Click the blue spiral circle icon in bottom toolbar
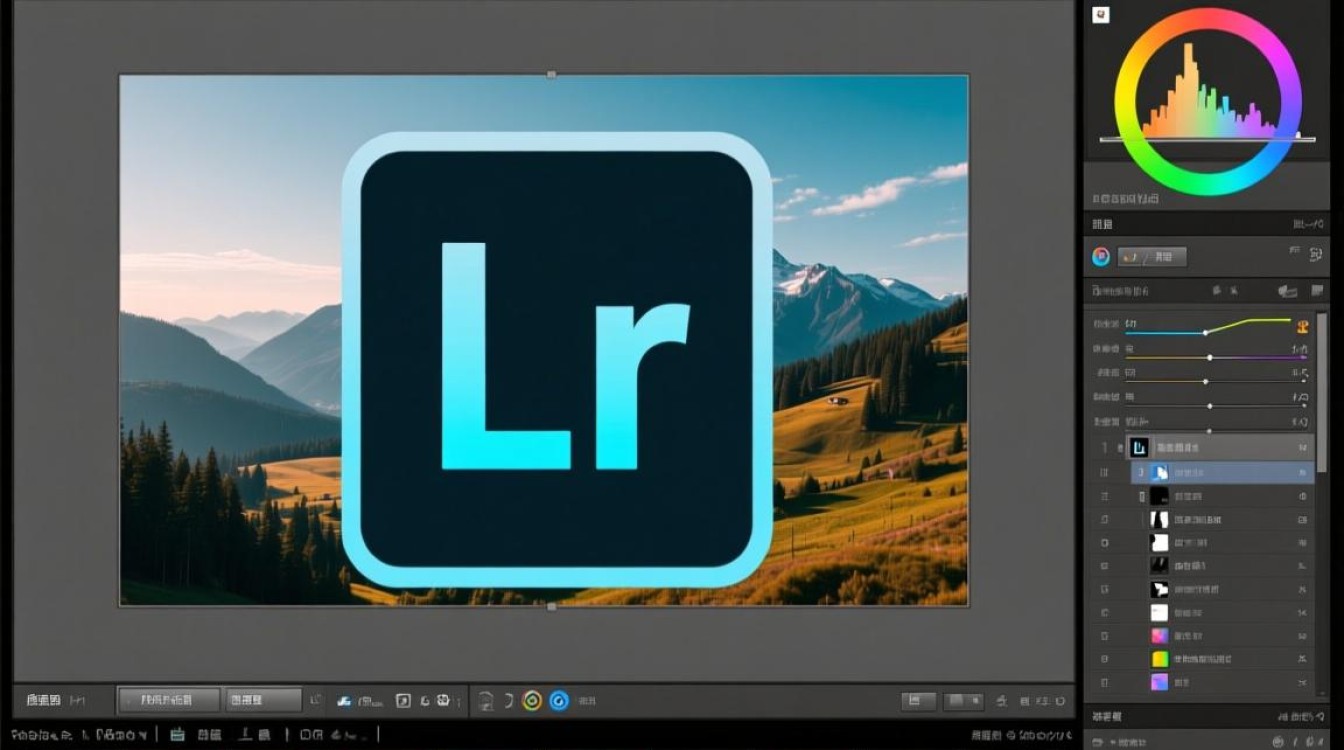The height and width of the screenshot is (750, 1344). pos(559,701)
